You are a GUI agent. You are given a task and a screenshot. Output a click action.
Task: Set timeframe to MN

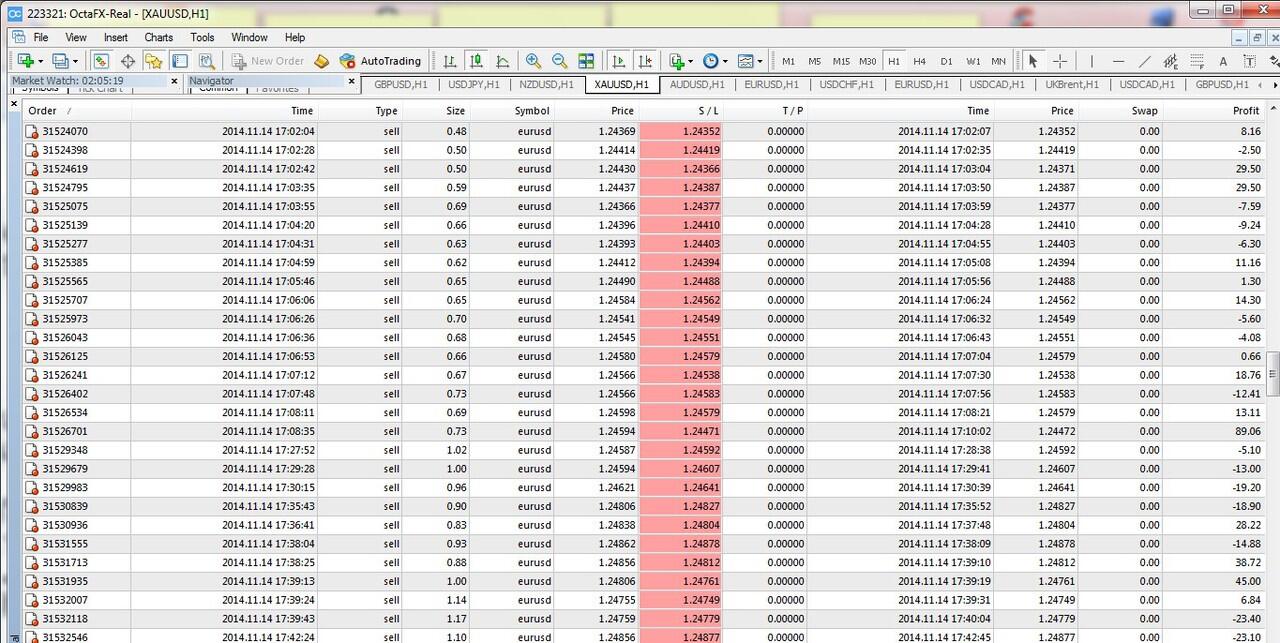(999, 61)
